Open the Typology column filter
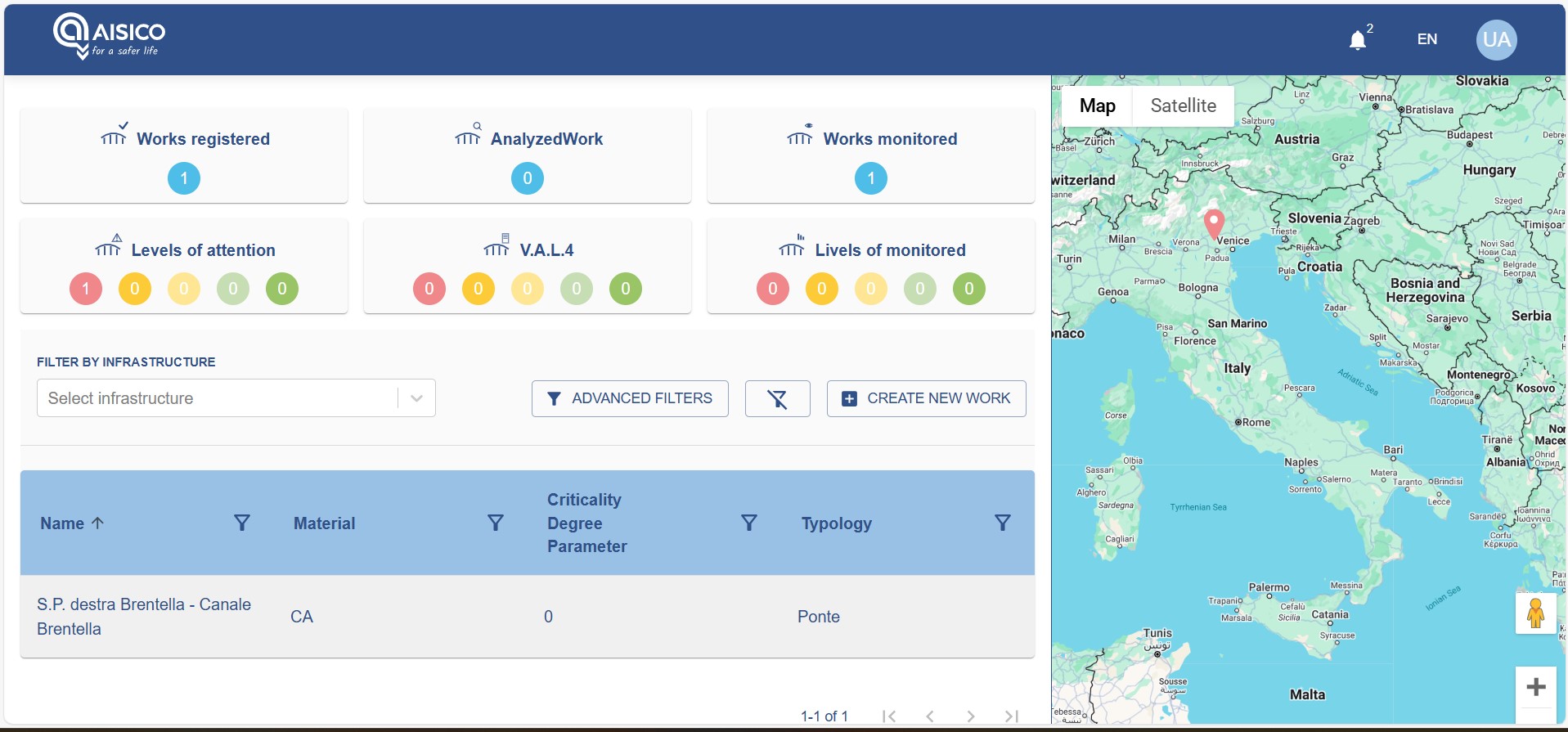The image size is (1568, 732). coord(1002,523)
